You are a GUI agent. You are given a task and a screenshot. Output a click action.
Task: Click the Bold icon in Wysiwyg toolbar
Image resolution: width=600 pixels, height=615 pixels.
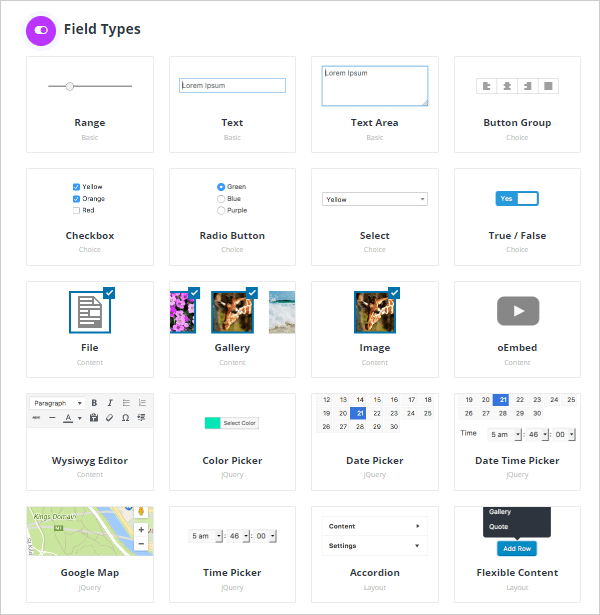(x=94, y=402)
